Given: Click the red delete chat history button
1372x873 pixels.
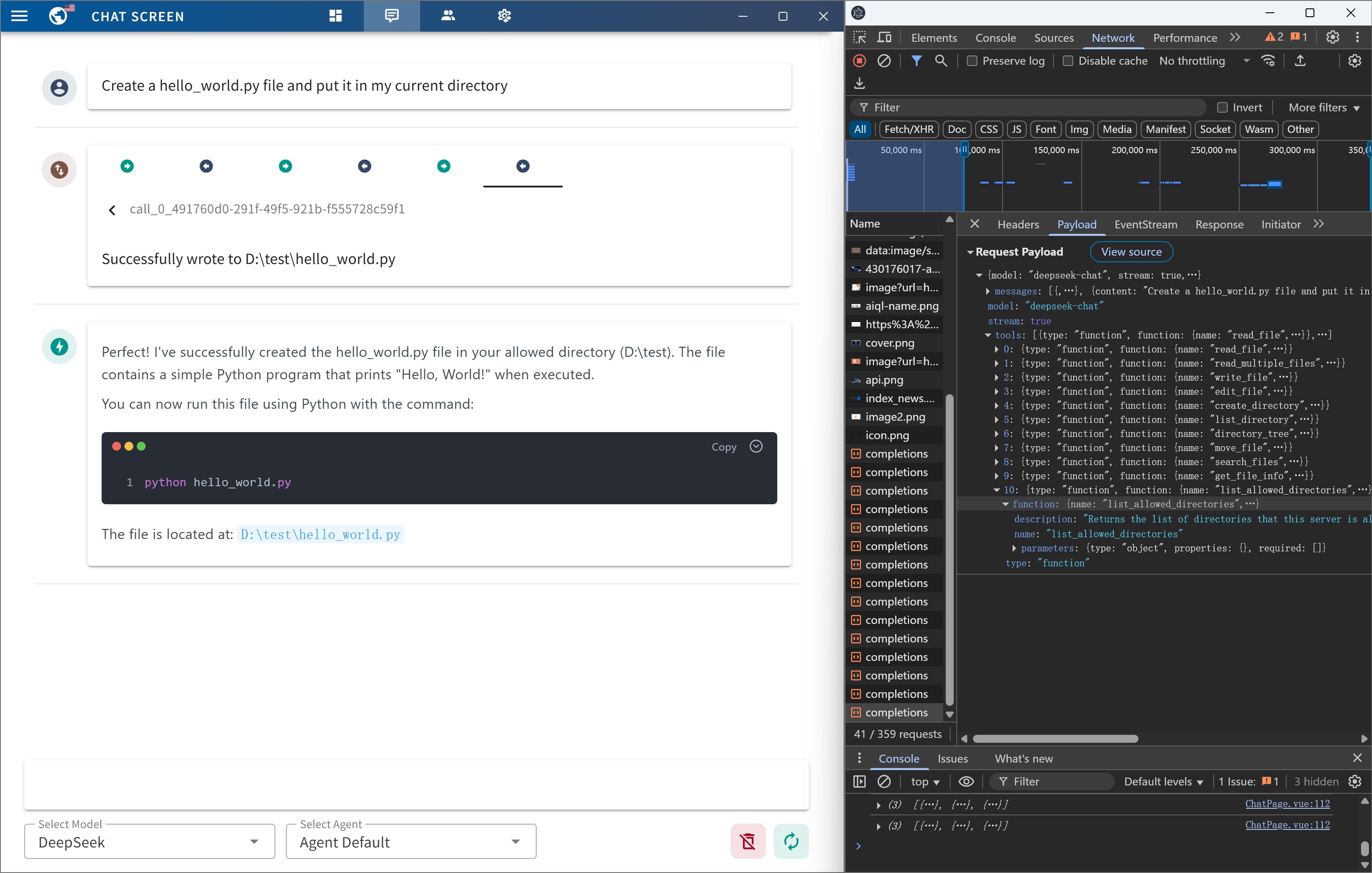Looking at the screenshot, I should coord(747,841).
